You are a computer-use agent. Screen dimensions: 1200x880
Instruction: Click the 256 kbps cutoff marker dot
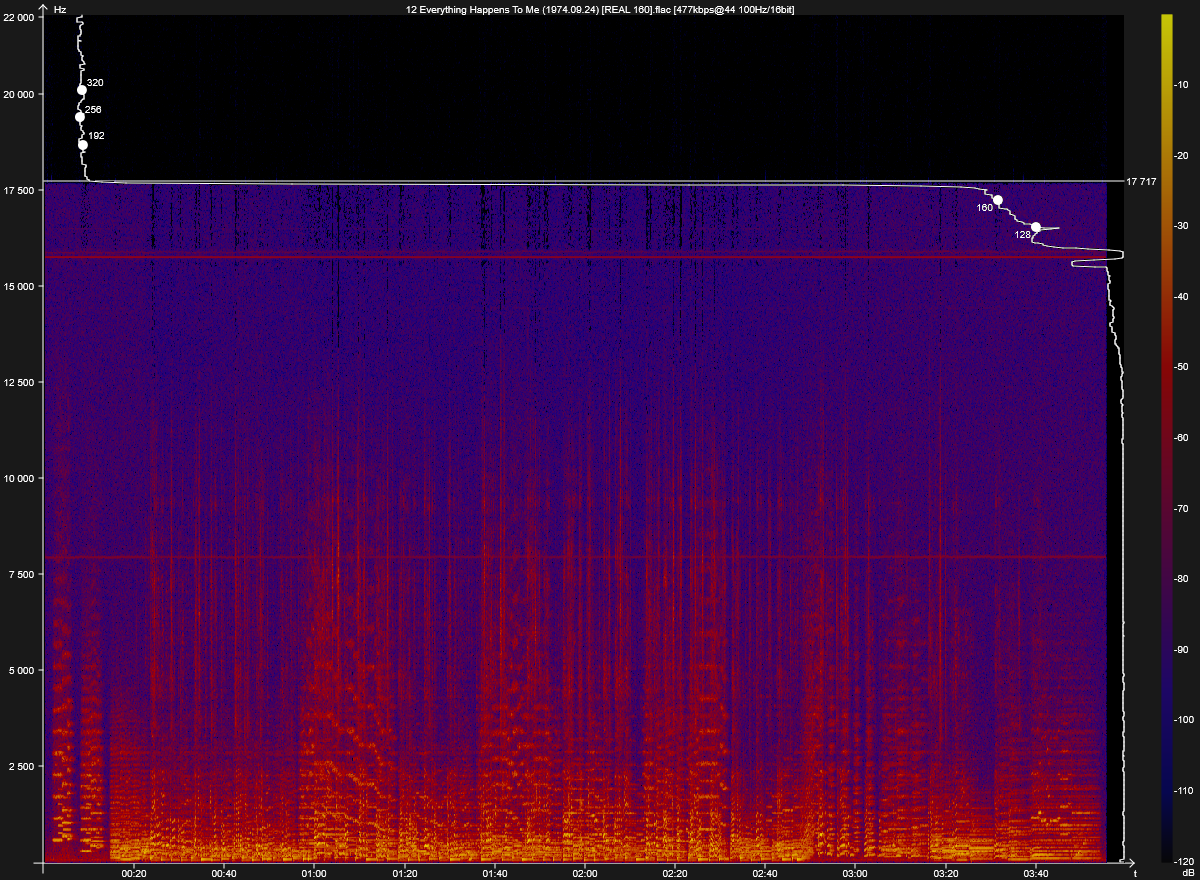[80, 117]
